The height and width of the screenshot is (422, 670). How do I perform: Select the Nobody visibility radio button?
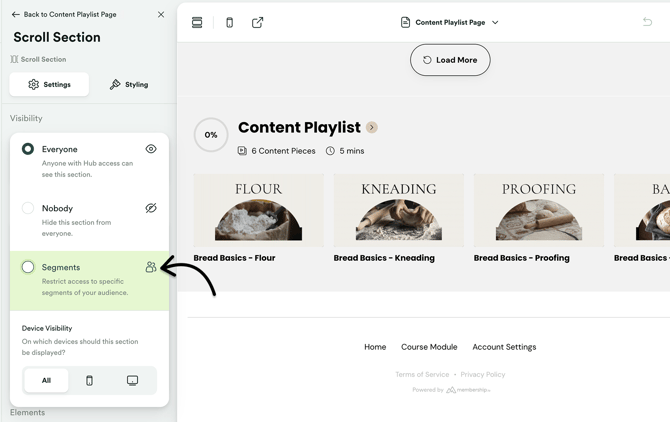pos(28,208)
